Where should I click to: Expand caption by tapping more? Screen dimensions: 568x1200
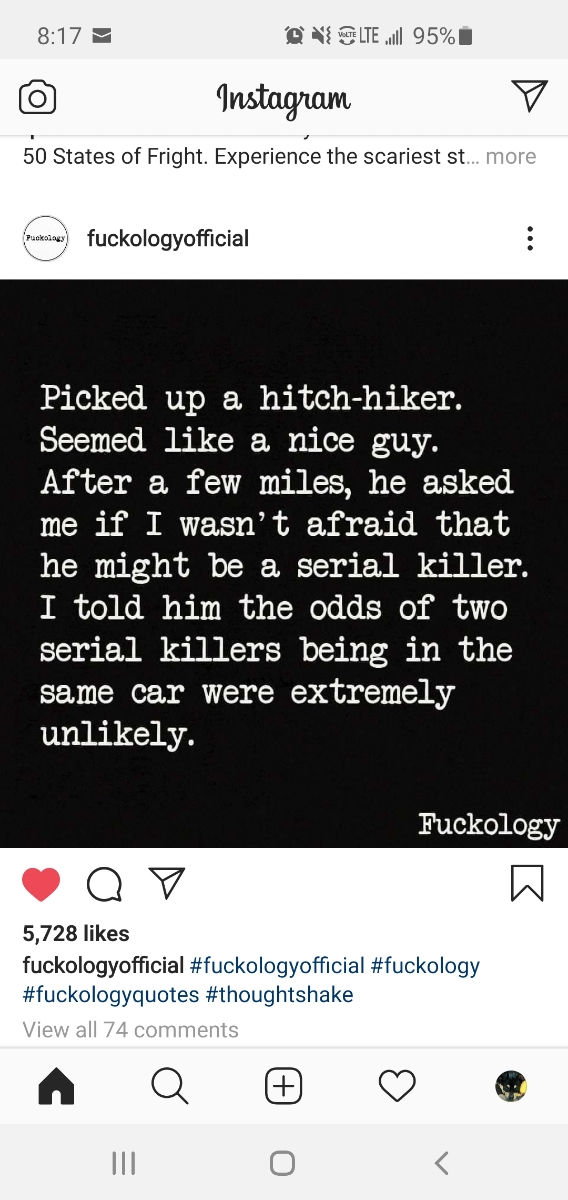pos(511,156)
